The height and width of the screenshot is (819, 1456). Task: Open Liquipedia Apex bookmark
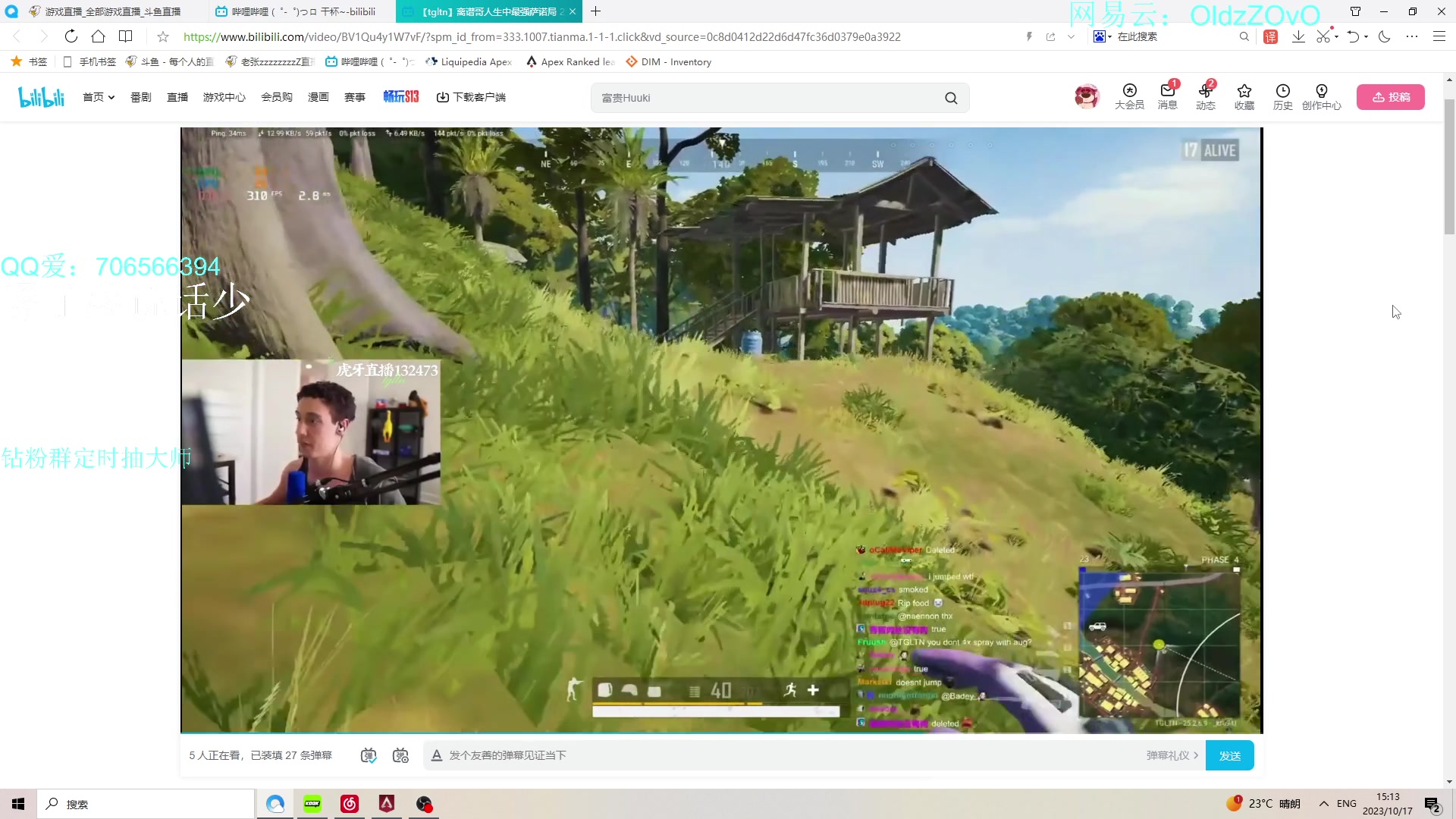[x=469, y=62]
